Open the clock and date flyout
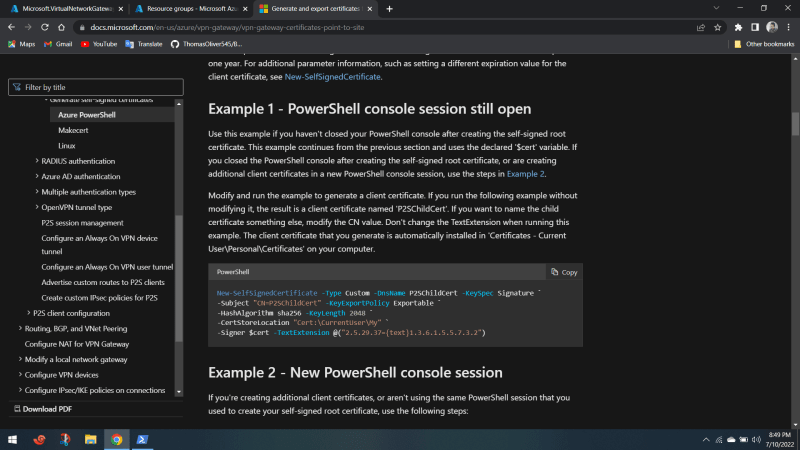Screen dimensions: 800x450 pyautogui.click(x=779, y=440)
